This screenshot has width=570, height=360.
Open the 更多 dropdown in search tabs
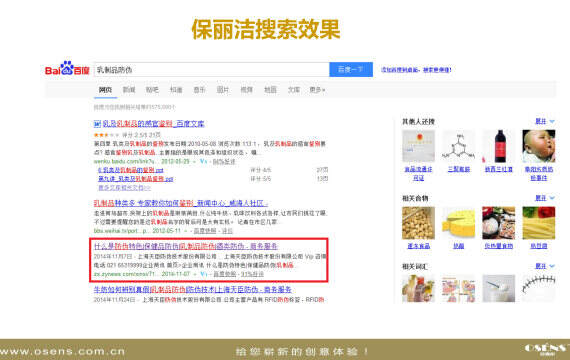317,89
